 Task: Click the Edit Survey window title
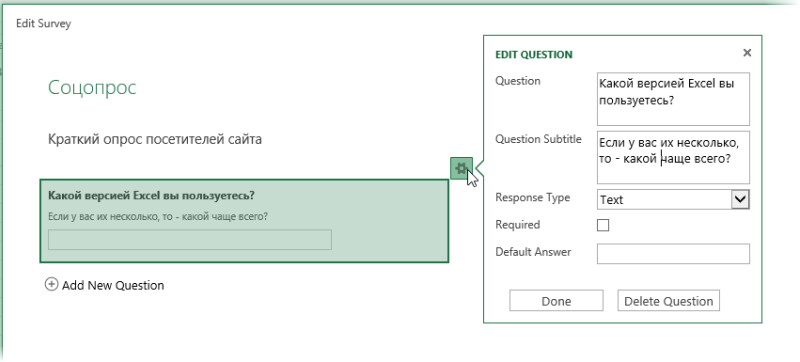43,23
